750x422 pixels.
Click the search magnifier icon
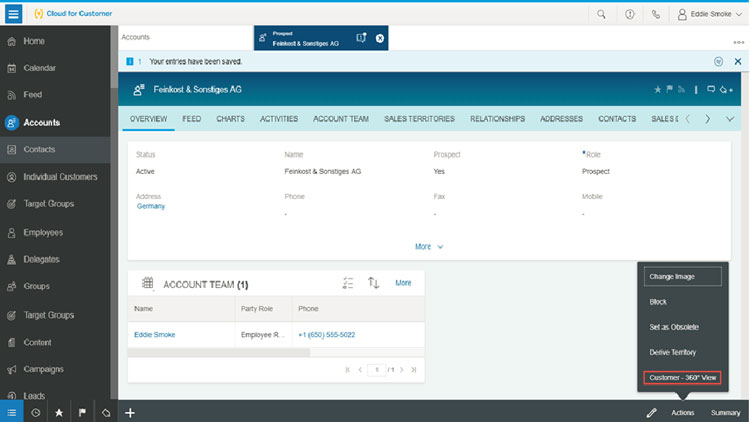(x=601, y=14)
